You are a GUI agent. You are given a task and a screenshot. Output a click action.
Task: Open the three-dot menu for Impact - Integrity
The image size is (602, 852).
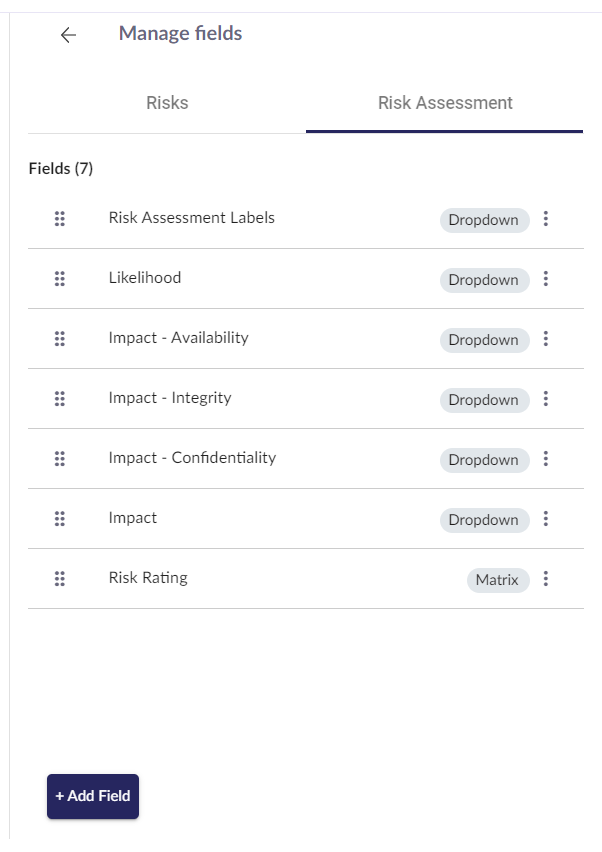(545, 399)
